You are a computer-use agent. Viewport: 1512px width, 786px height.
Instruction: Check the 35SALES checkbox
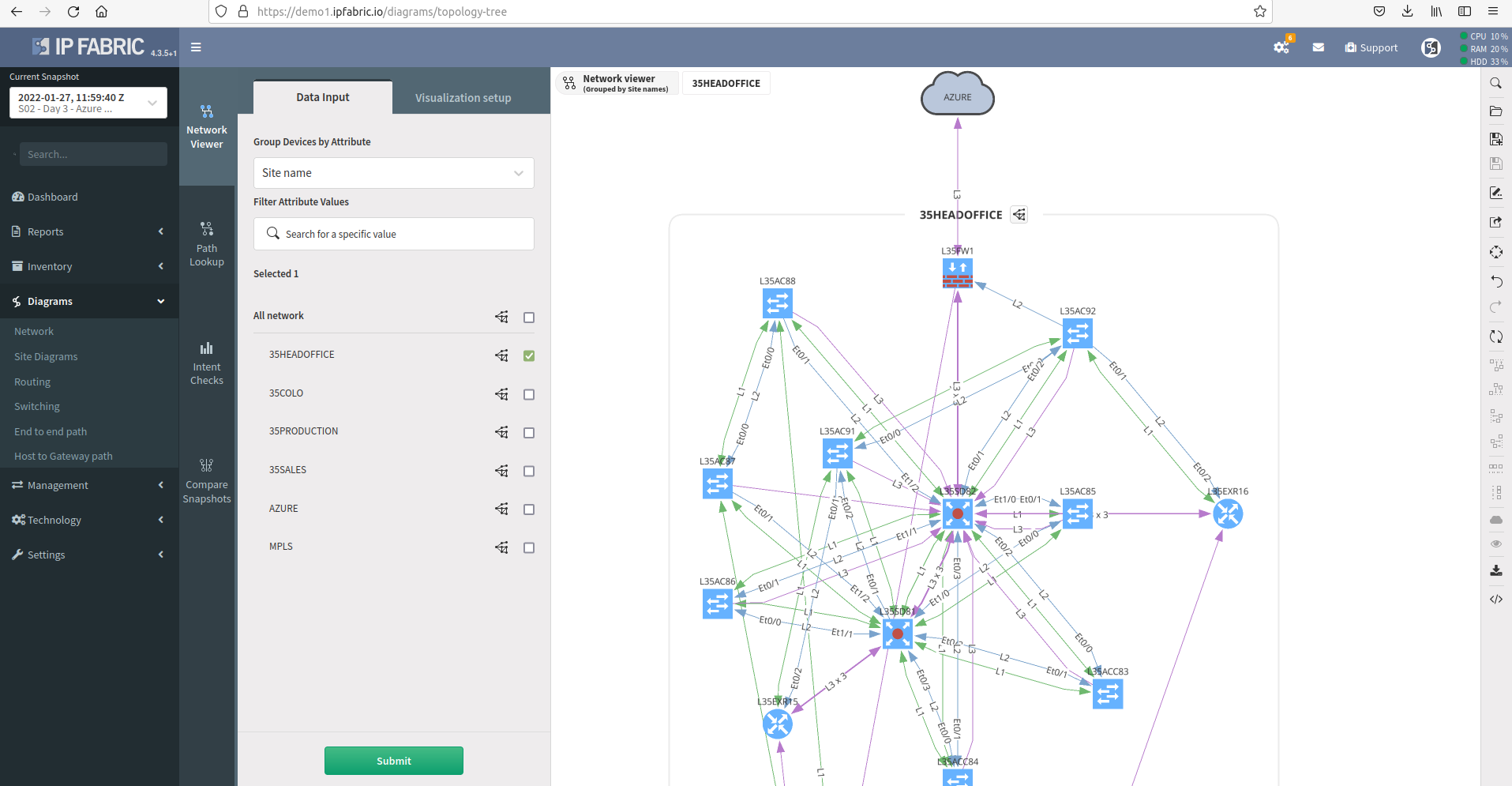pos(529,471)
